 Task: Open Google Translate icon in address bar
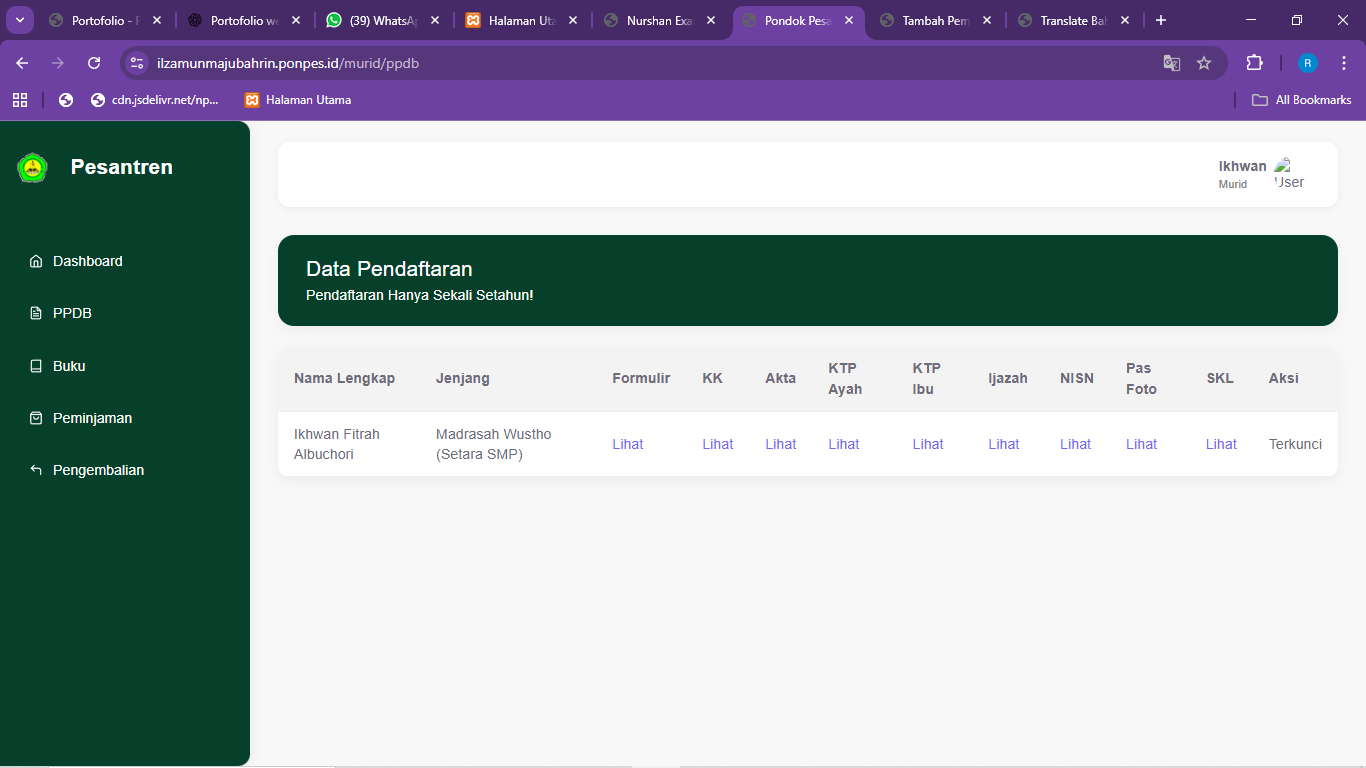click(1172, 63)
